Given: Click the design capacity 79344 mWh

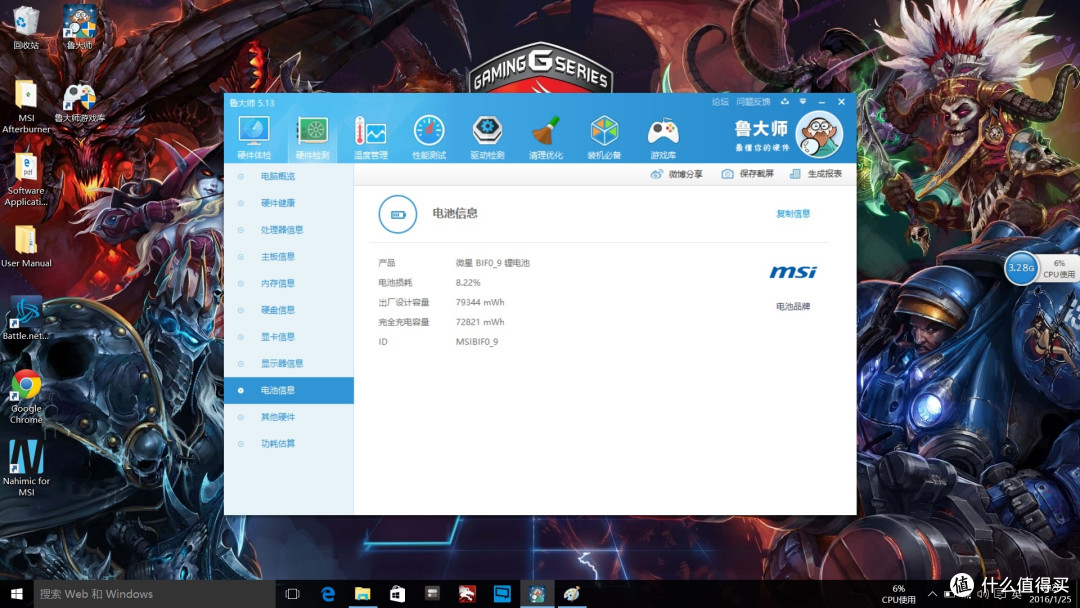Looking at the screenshot, I should click(x=479, y=302).
